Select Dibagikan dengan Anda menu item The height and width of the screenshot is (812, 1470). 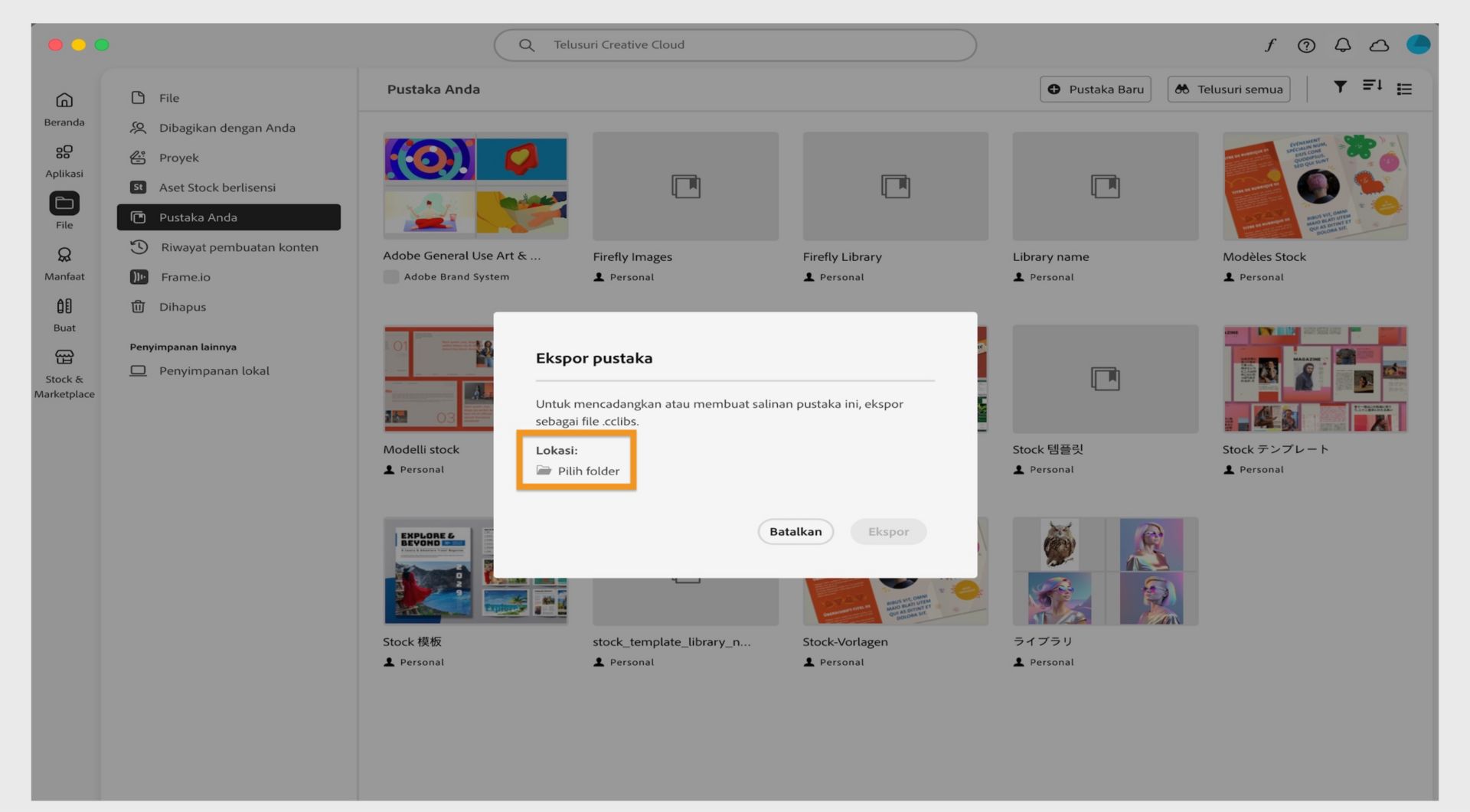[228, 128]
